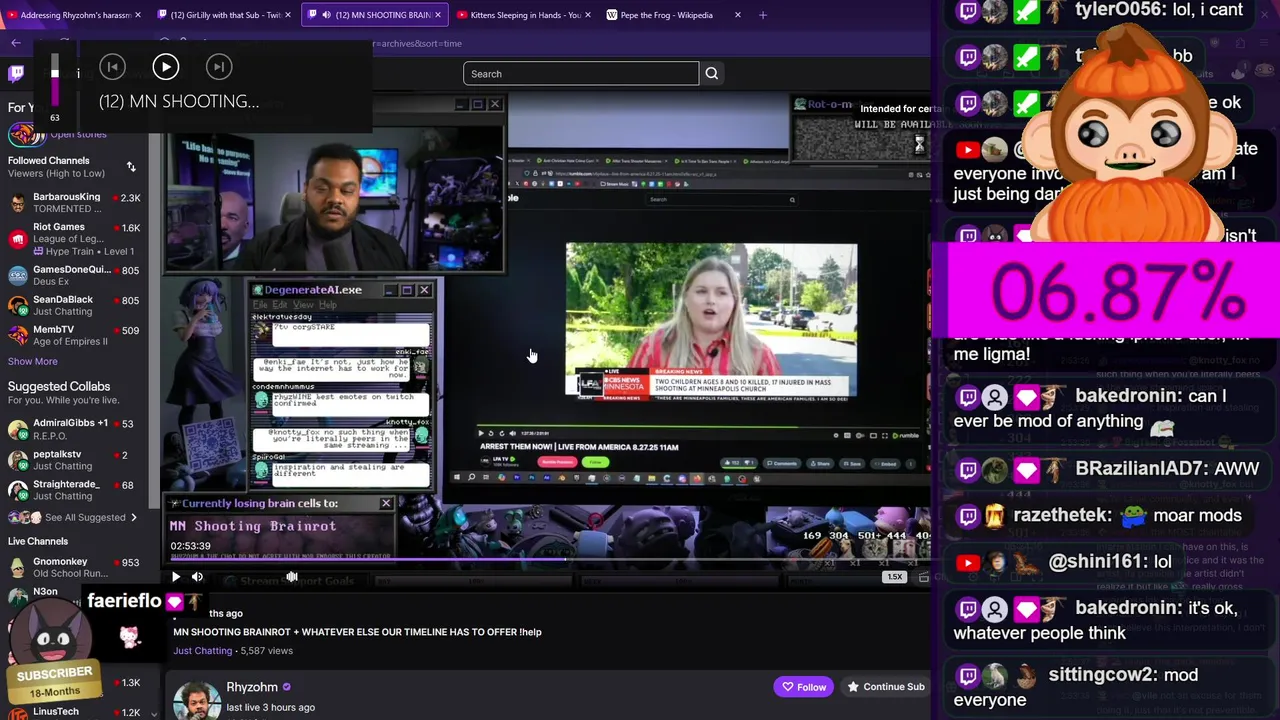The width and height of the screenshot is (1280, 720).
Task: Play the Rumble video inside the stream
Action: 480,434
